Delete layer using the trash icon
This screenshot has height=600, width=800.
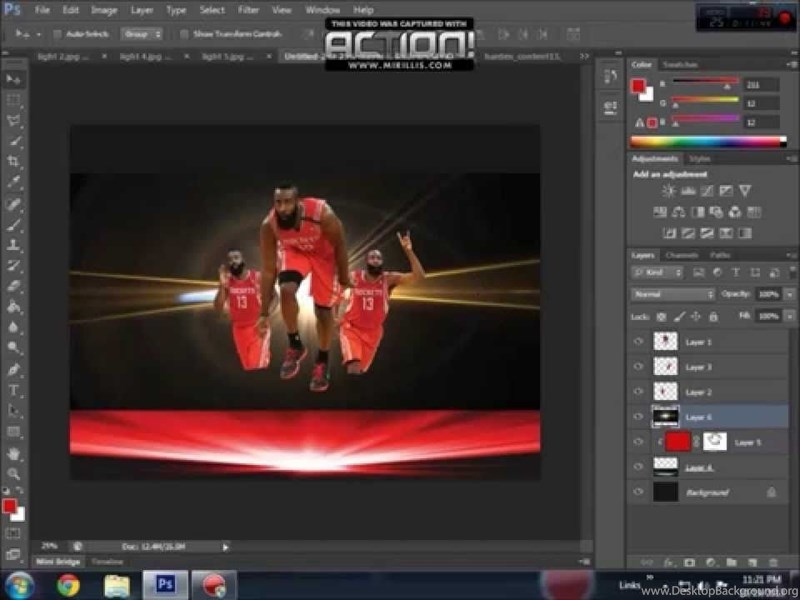(772, 563)
